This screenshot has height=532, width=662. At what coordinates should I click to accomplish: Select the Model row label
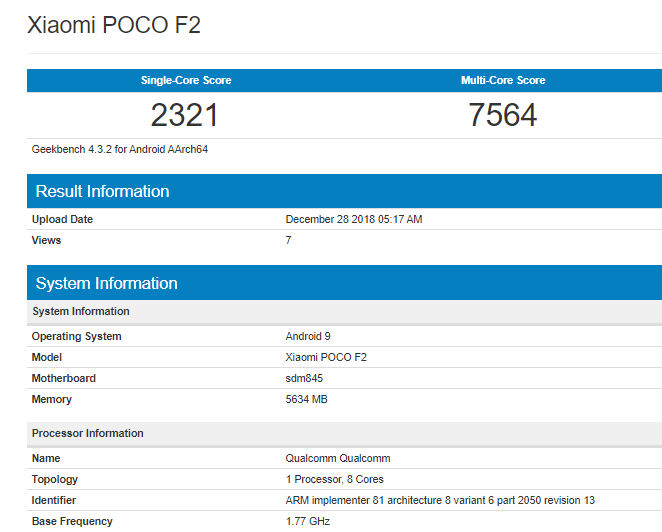pos(47,357)
